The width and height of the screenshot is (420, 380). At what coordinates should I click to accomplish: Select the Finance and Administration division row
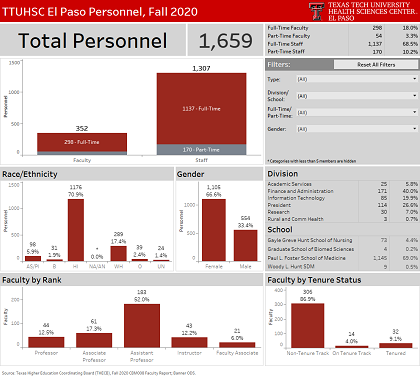(x=342, y=191)
